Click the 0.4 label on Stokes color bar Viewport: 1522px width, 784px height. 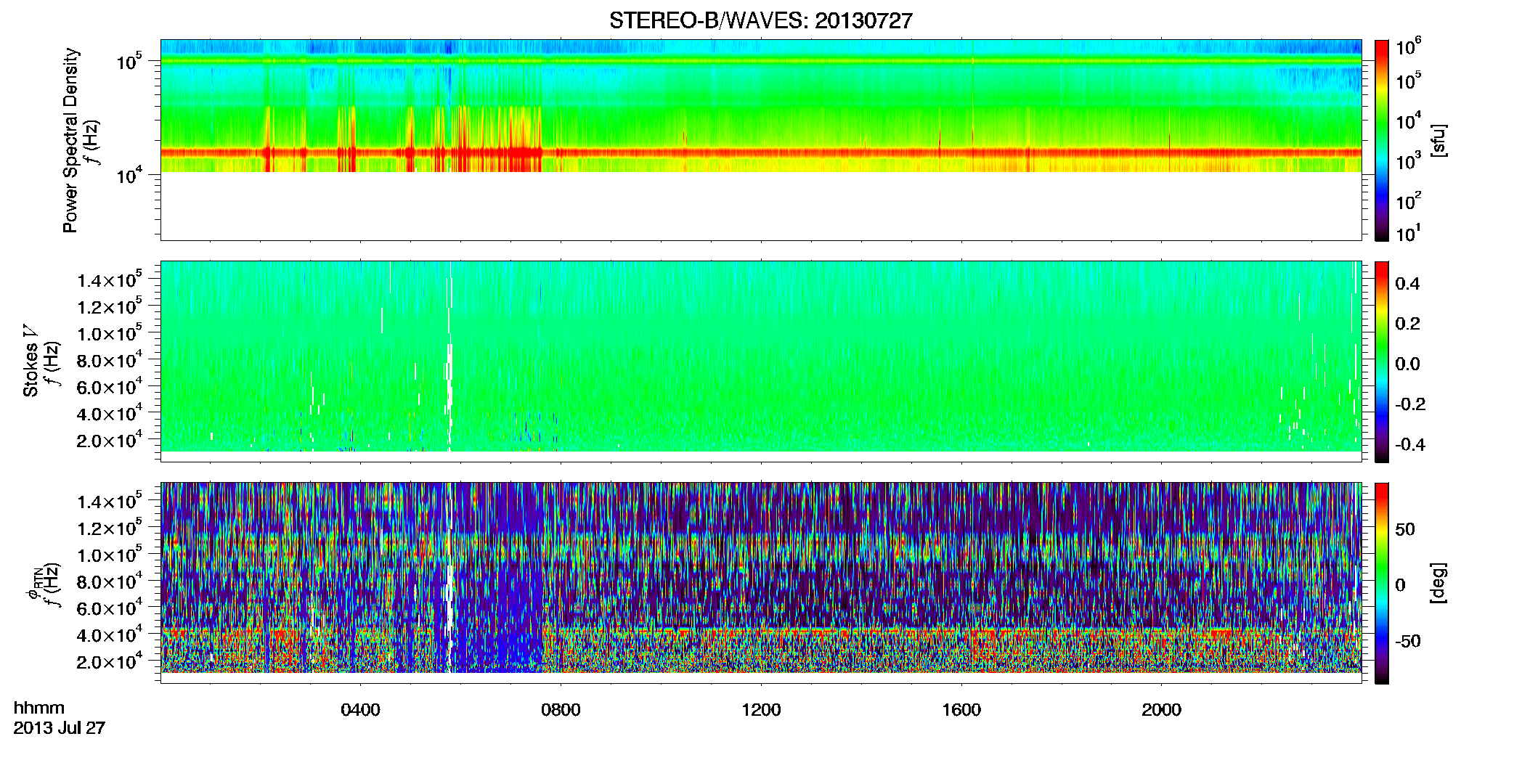pyautogui.click(x=1407, y=284)
